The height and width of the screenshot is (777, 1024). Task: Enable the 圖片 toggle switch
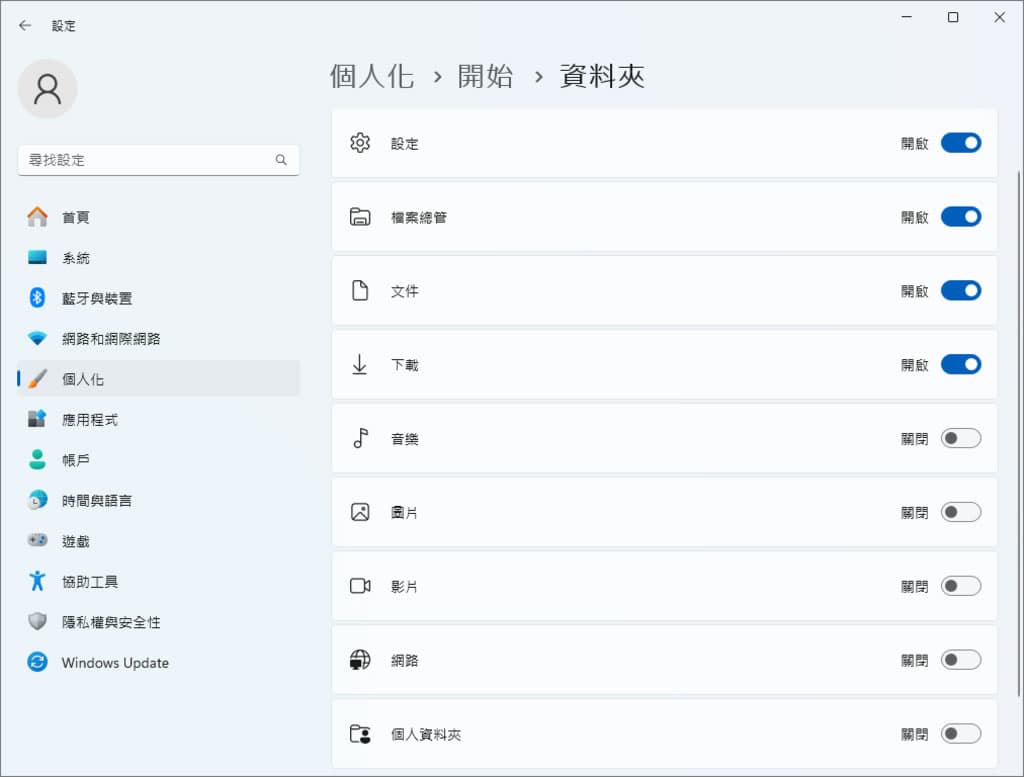(961, 512)
